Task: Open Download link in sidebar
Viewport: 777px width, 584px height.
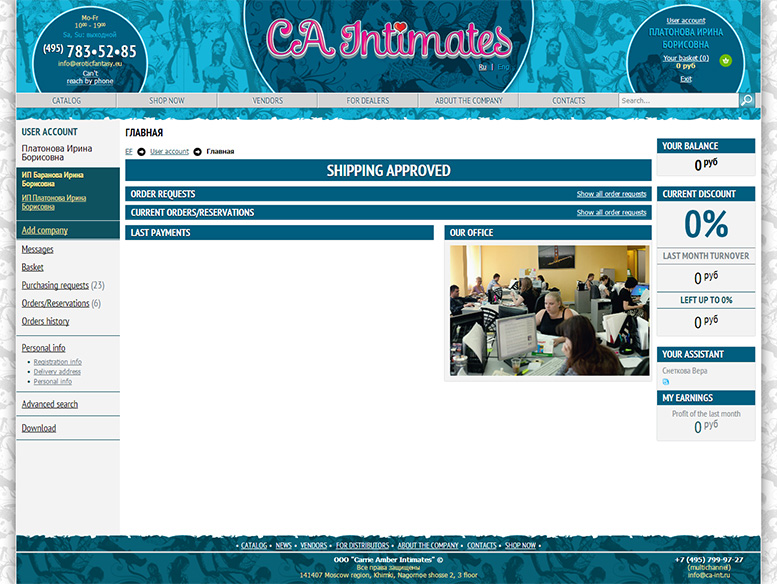Action: click(x=39, y=428)
